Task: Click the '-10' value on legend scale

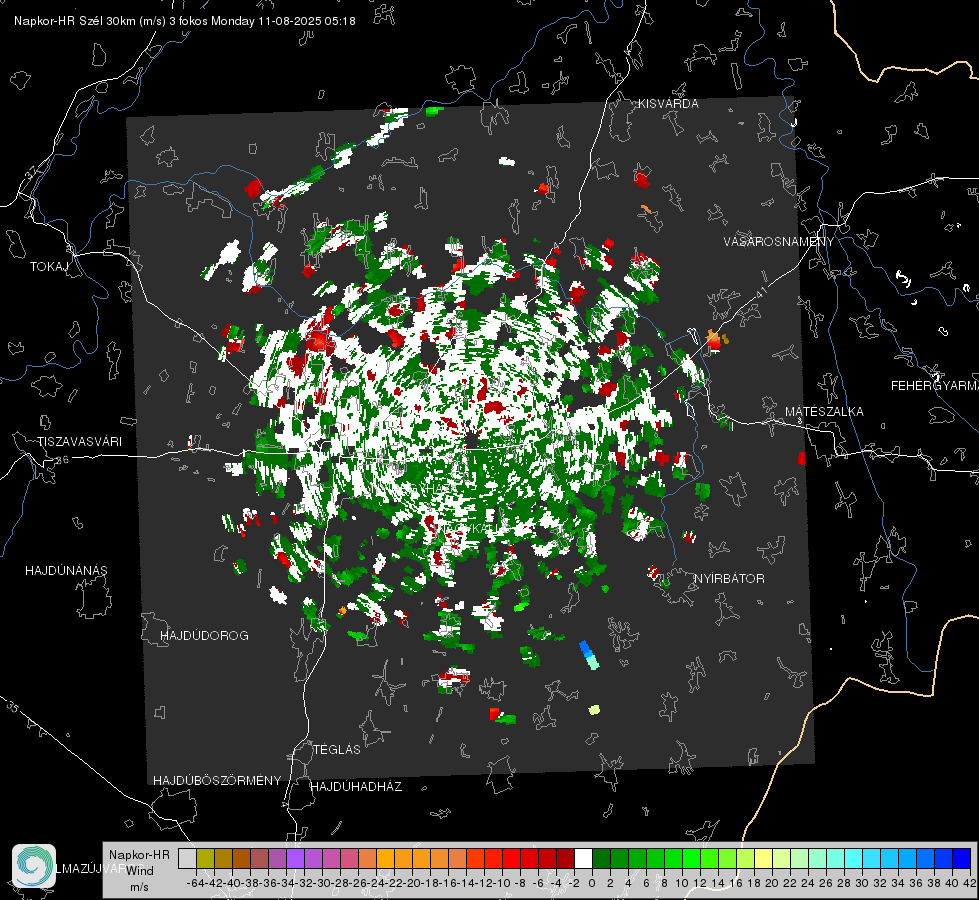Action: (501, 883)
